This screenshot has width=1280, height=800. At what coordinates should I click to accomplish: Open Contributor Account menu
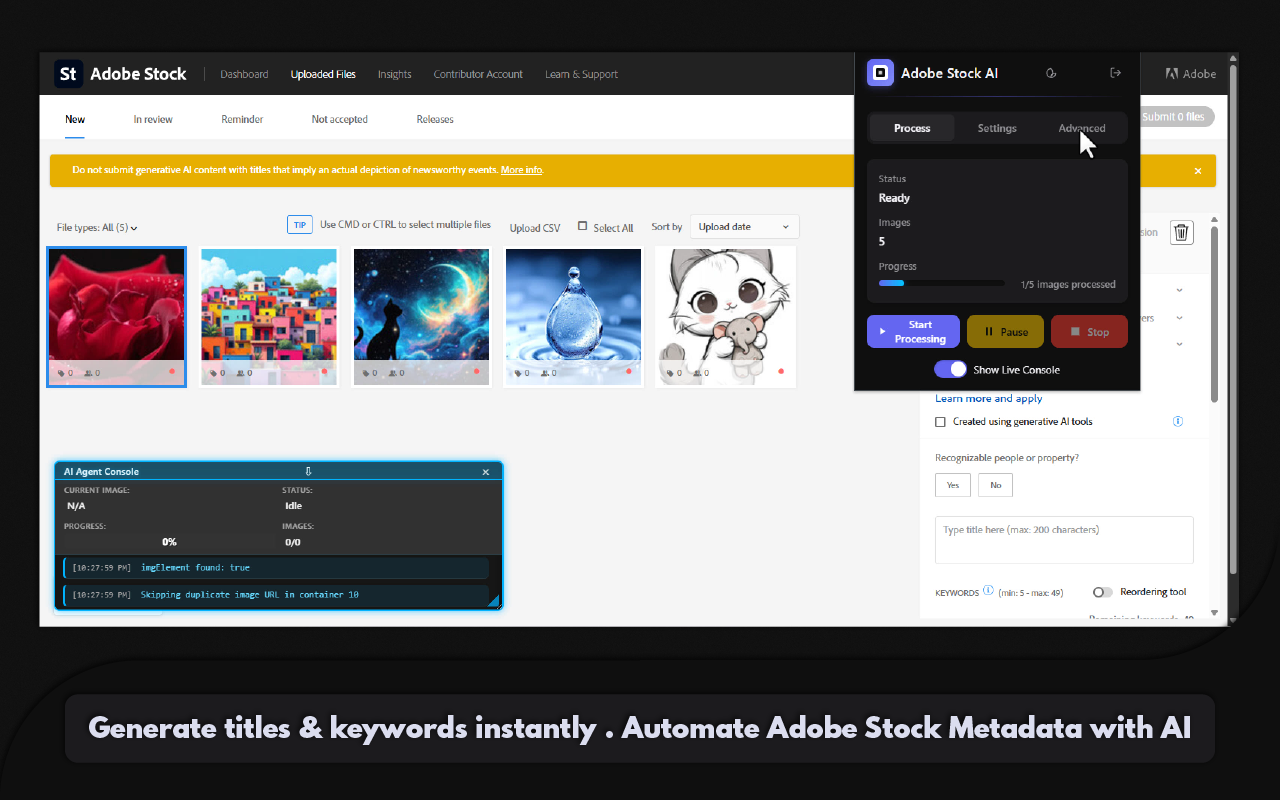point(478,74)
